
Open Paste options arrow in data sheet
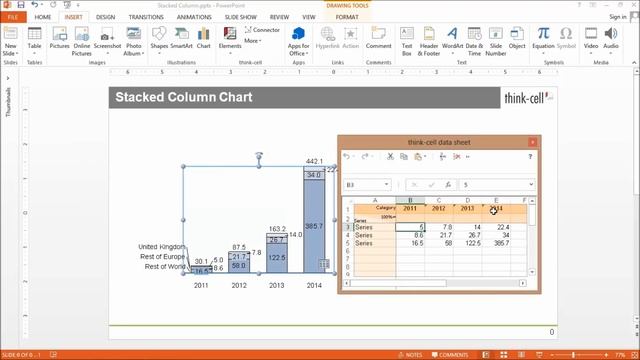425,157
